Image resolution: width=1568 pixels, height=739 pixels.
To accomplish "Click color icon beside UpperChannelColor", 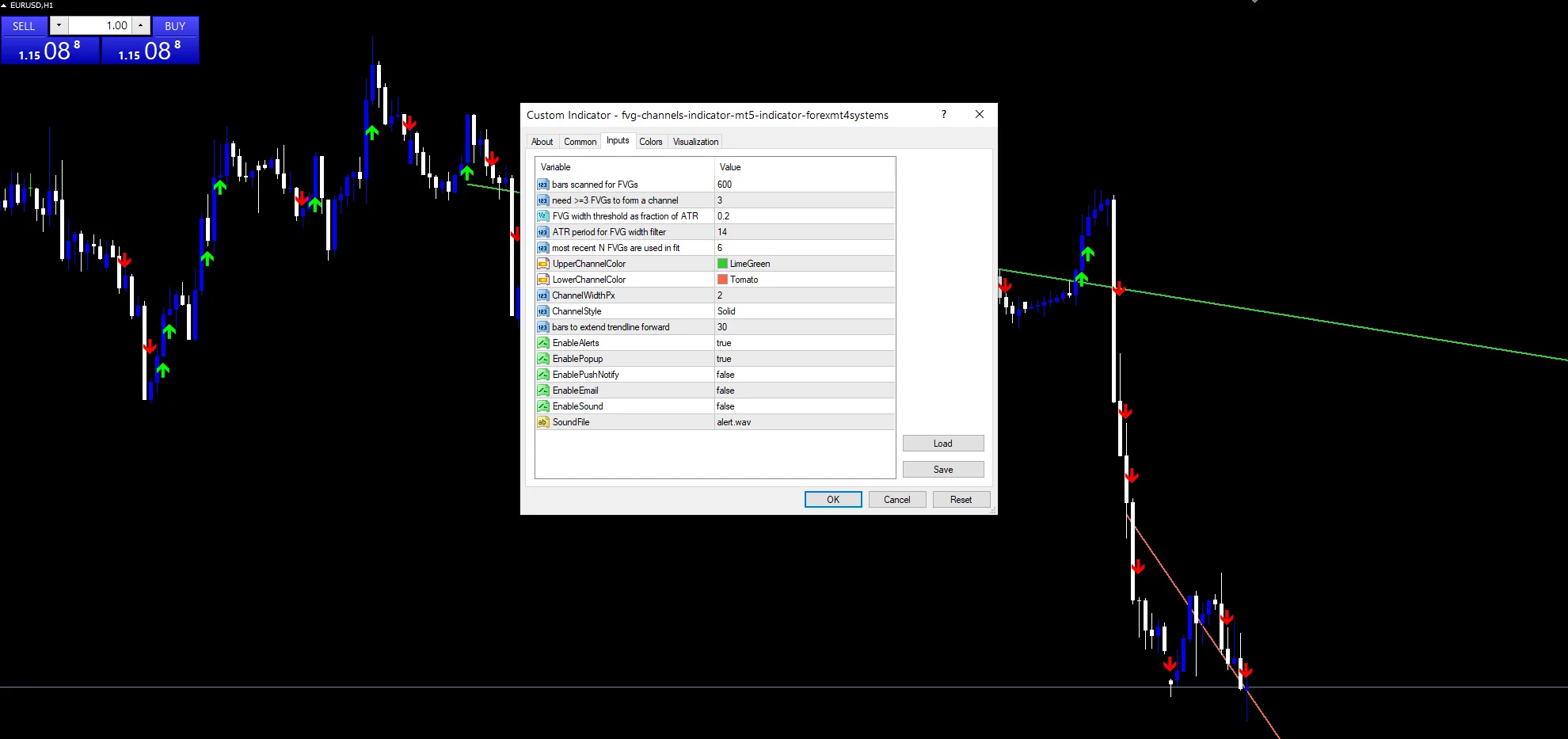I will click(x=542, y=264).
